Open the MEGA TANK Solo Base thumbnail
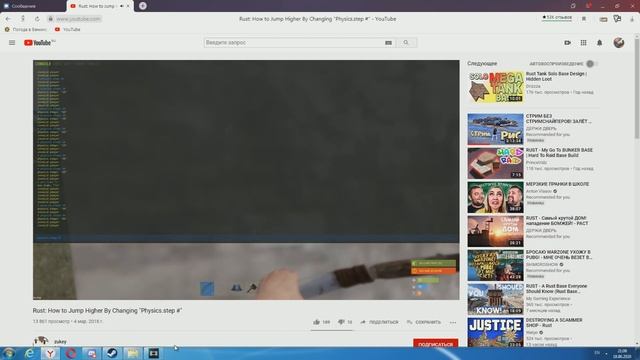 pos(495,87)
